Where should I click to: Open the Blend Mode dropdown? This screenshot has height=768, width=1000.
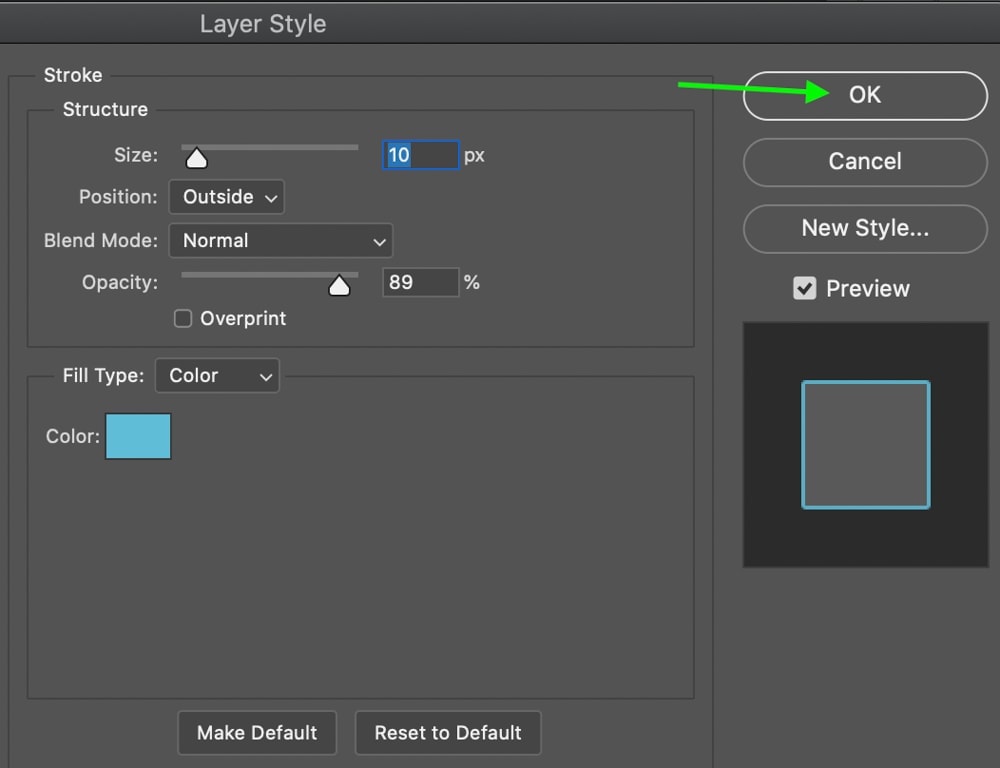tap(281, 240)
